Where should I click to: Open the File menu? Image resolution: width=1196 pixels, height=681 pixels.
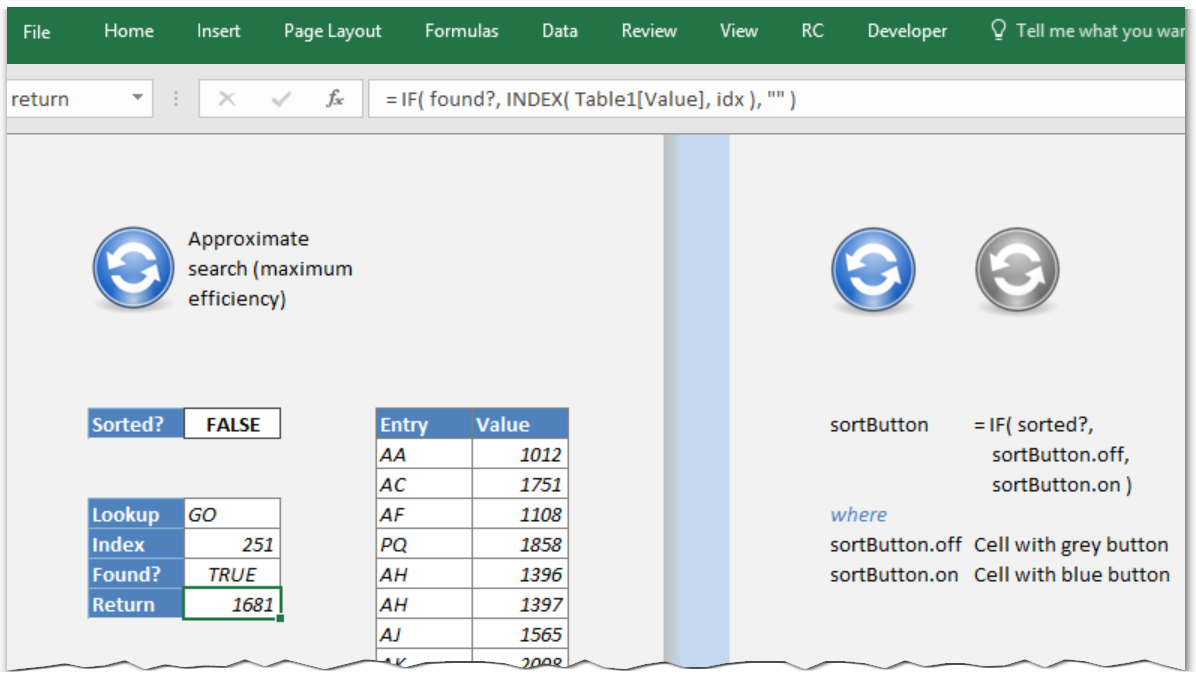pyautogui.click(x=36, y=31)
